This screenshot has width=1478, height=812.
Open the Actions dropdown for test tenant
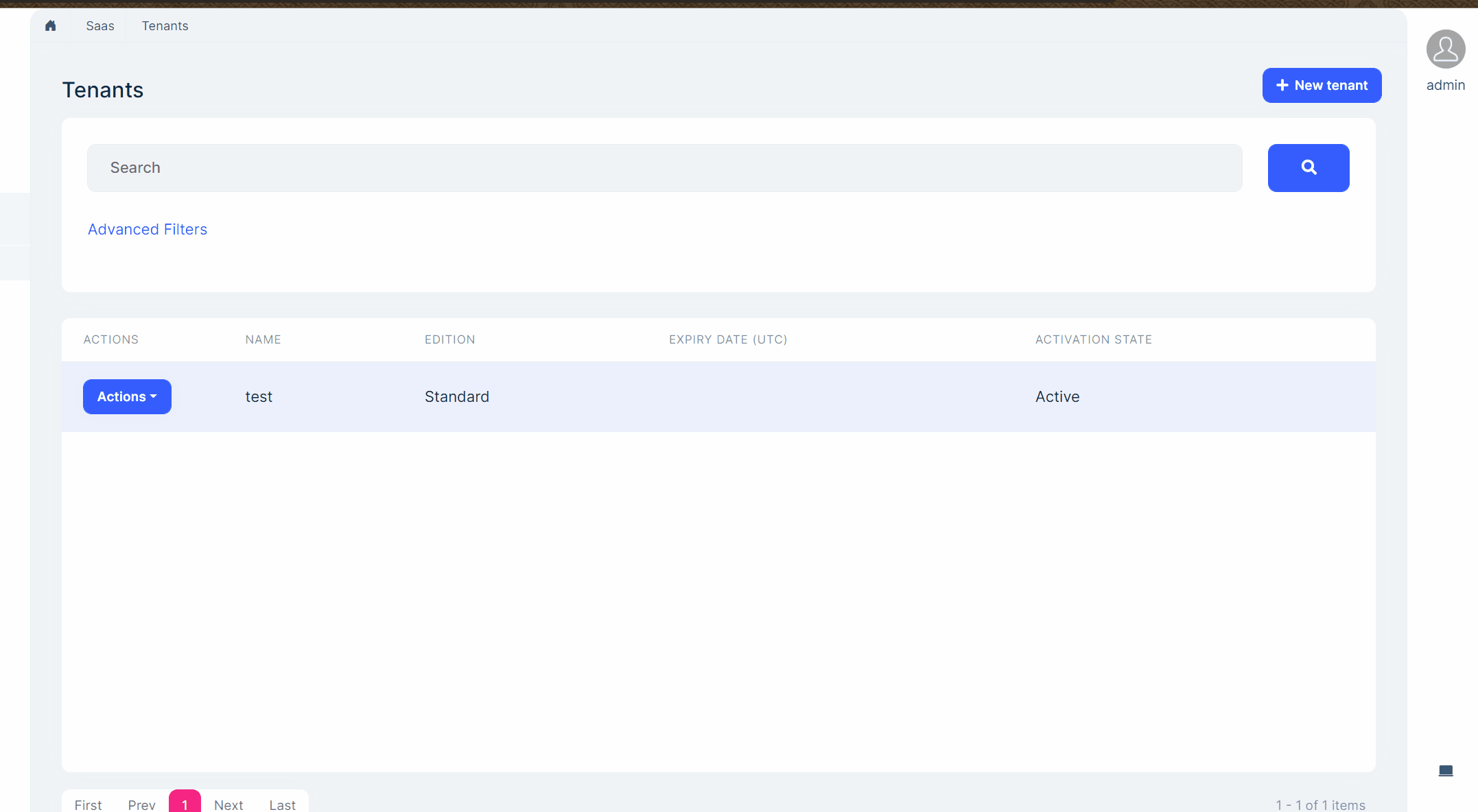pos(127,396)
